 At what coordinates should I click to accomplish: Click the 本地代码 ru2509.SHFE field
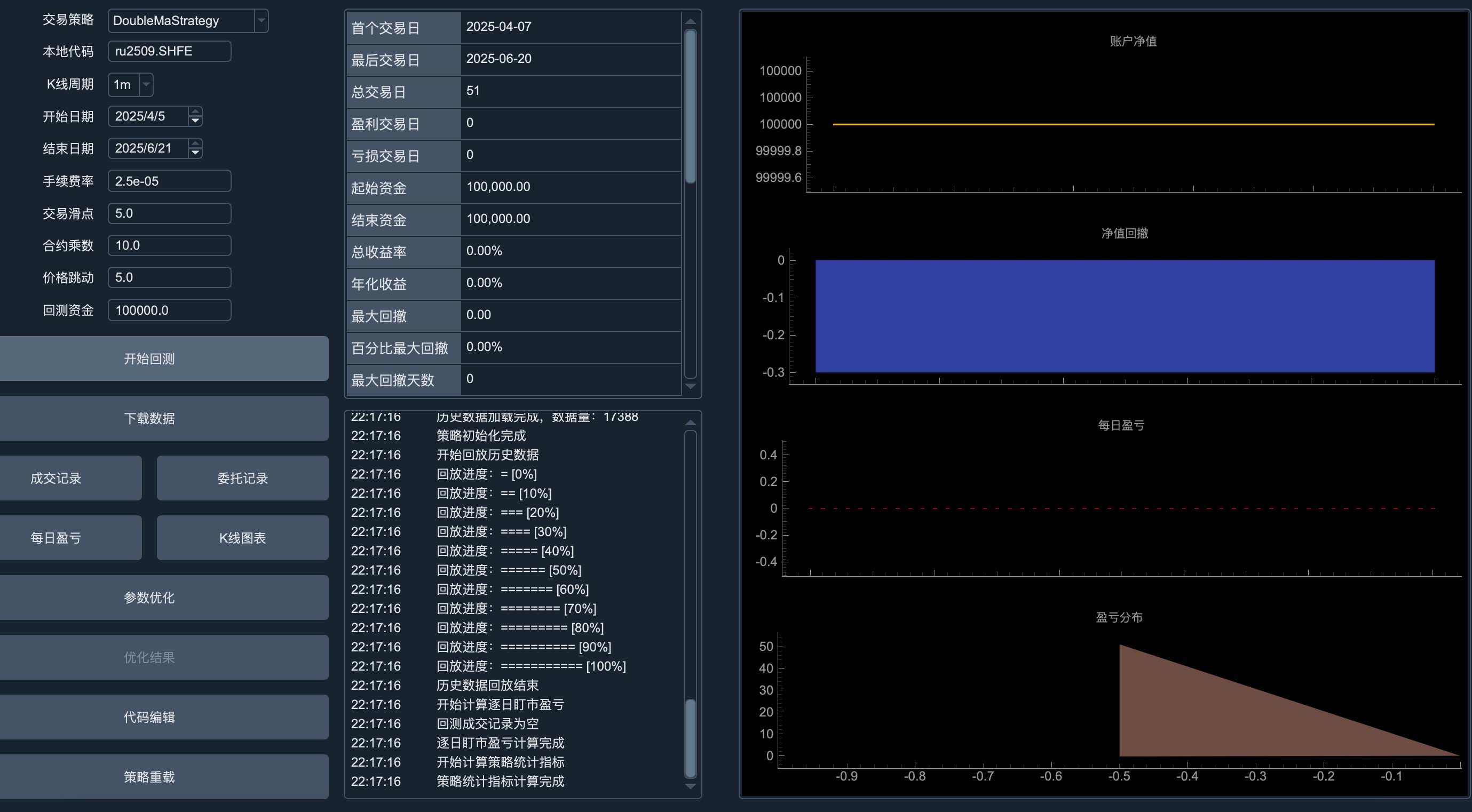(169, 51)
